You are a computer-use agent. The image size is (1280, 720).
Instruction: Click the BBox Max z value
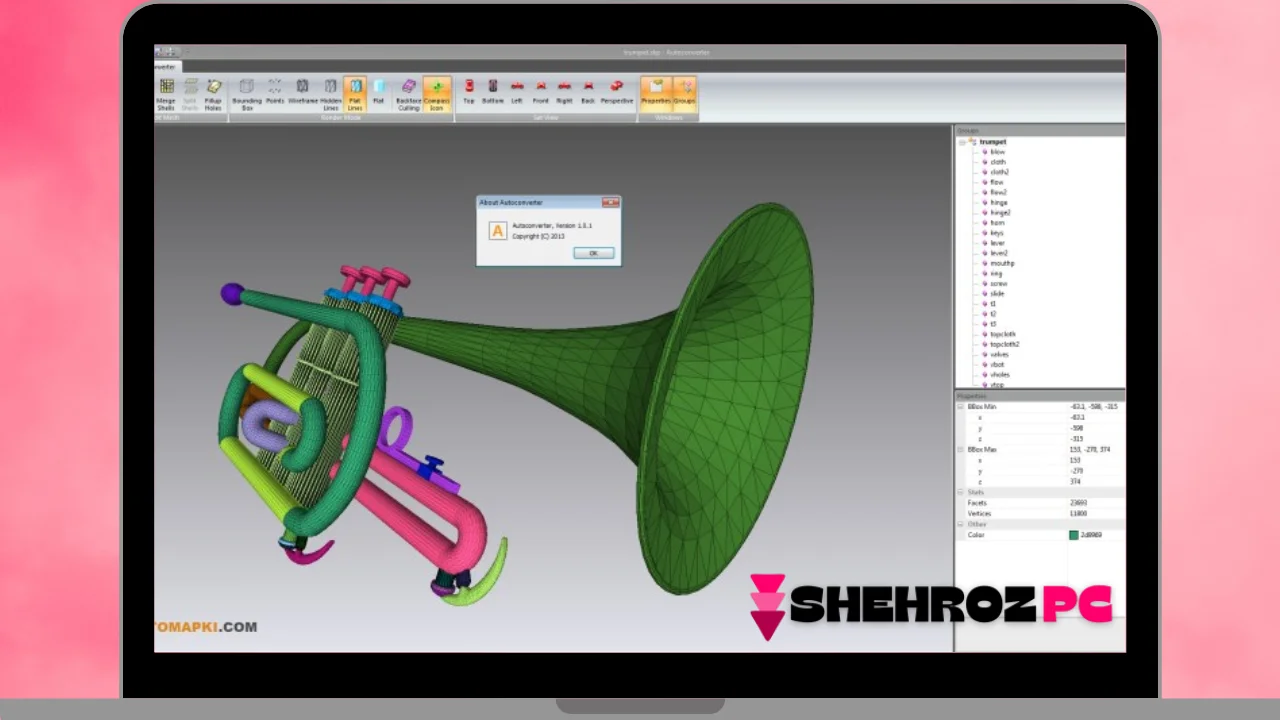pyautogui.click(x=1096, y=481)
